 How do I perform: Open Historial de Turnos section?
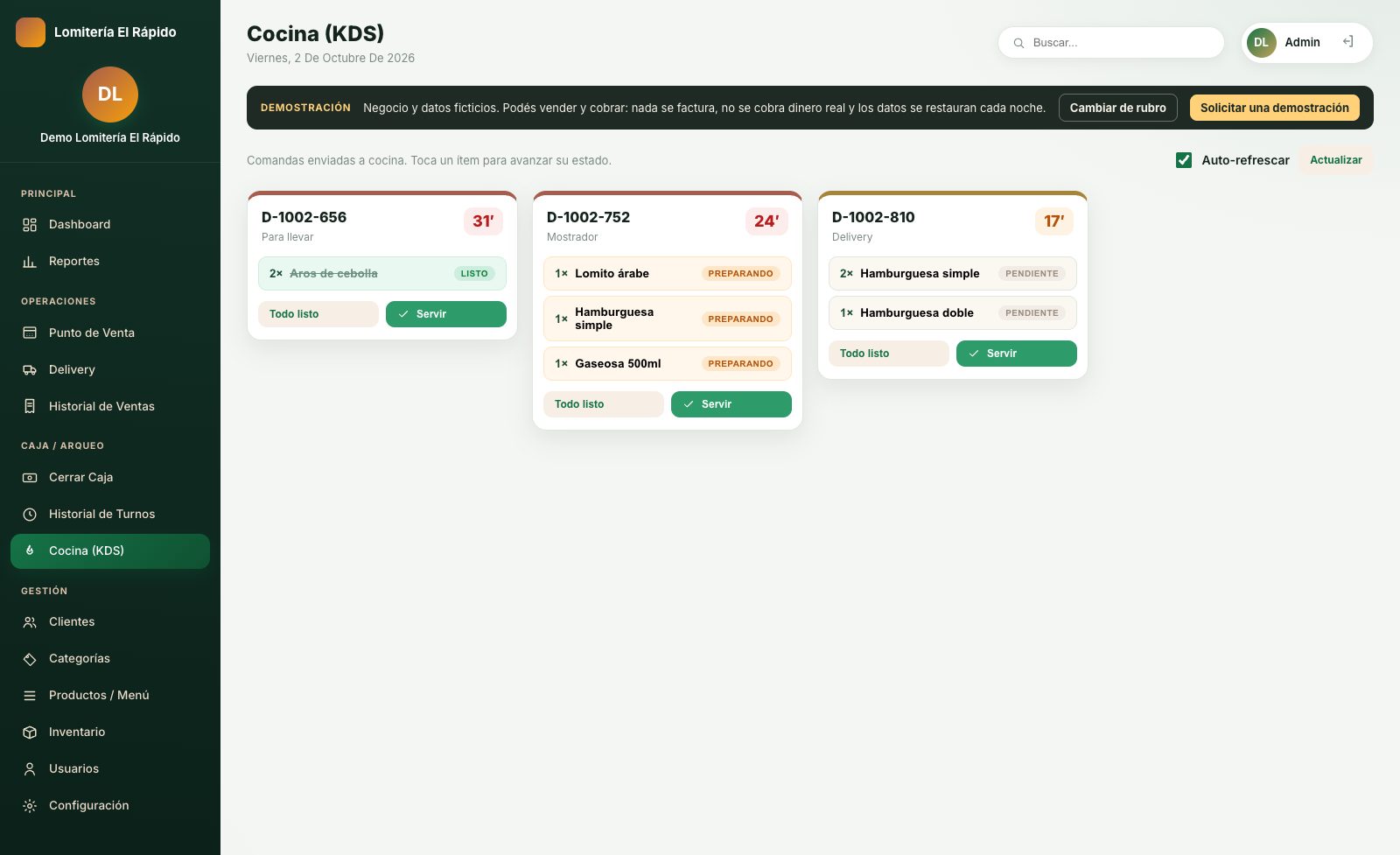110,515
